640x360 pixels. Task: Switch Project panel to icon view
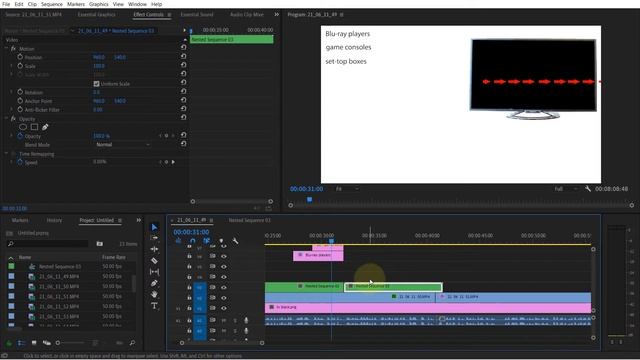pos(34,343)
